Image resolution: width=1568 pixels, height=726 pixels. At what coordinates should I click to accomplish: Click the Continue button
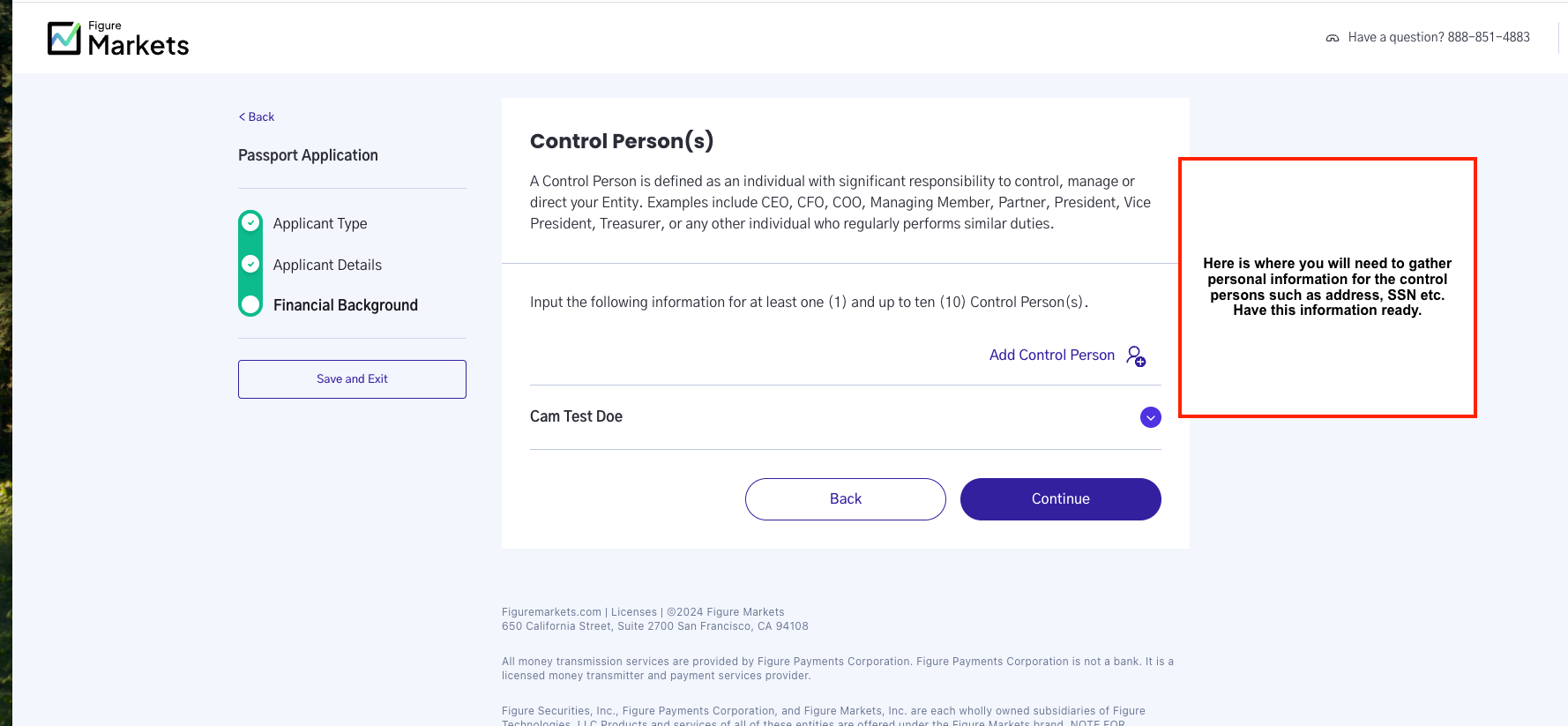[x=1060, y=499]
